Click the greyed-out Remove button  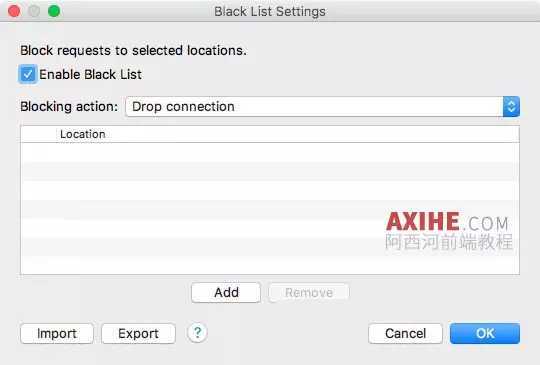[309, 293]
